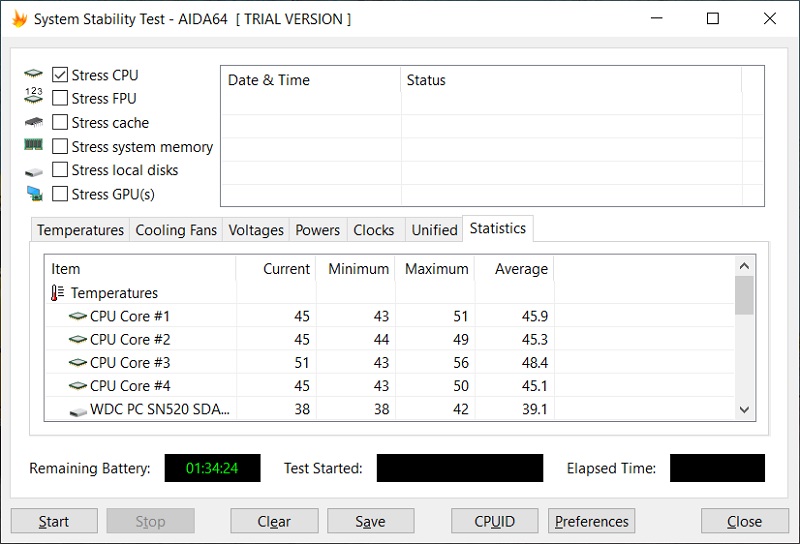This screenshot has height=544, width=800.
Task: Click the CPU chip icon beside Stress CPU
Action: [34, 73]
